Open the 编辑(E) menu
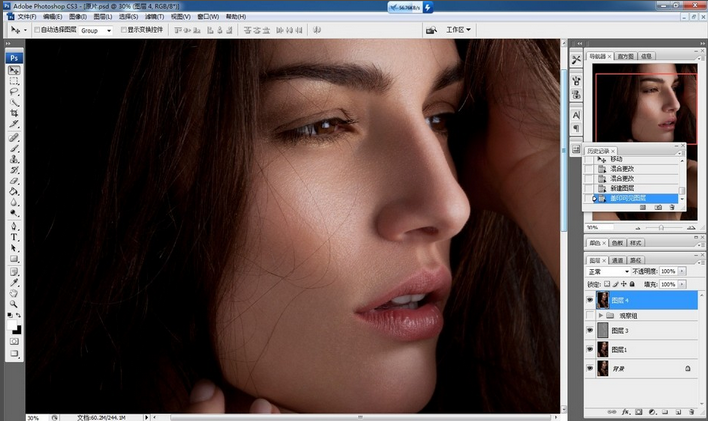This screenshot has width=708, height=421. tap(52, 17)
